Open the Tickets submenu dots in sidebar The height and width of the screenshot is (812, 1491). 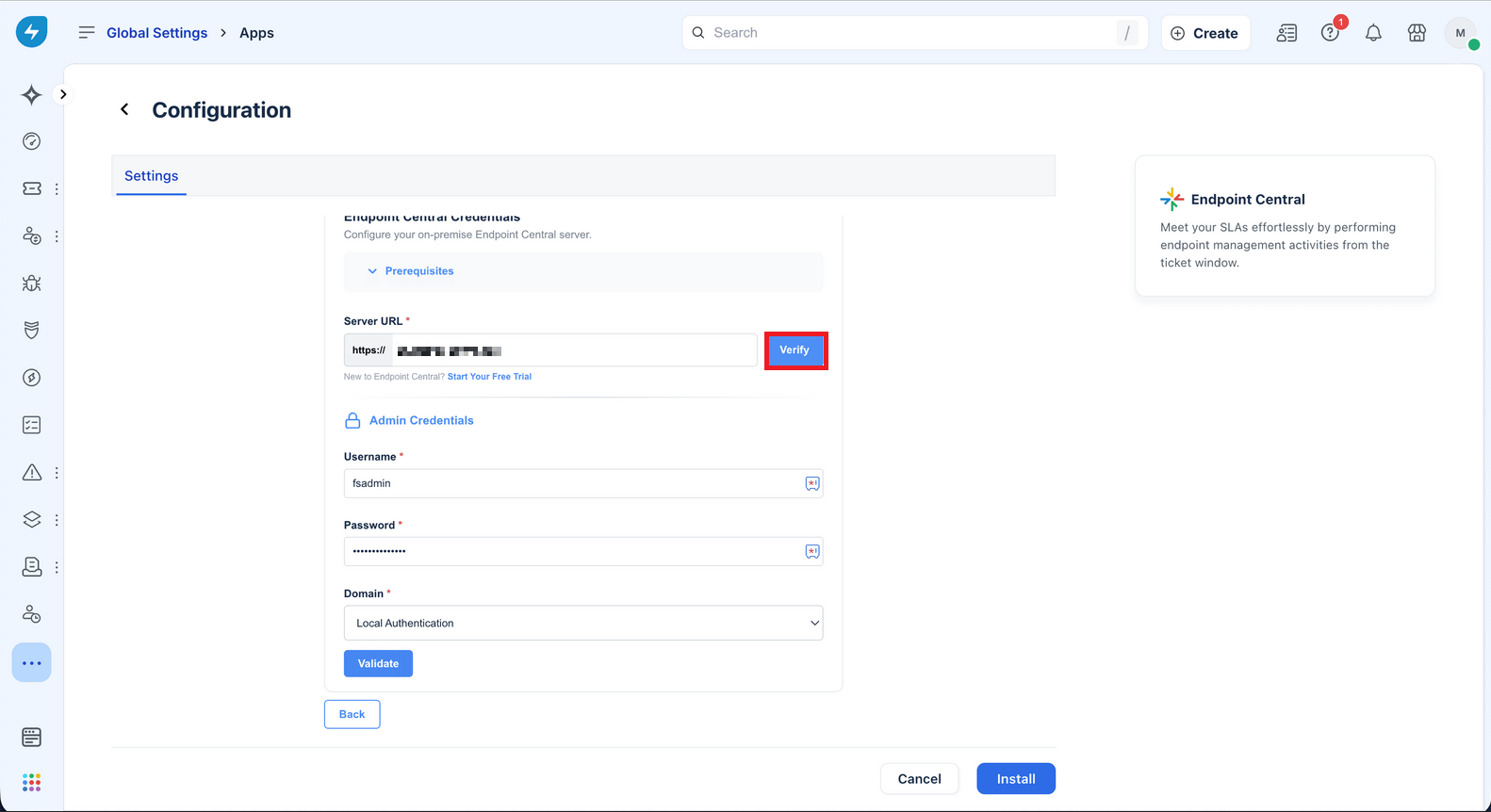click(57, 188)
